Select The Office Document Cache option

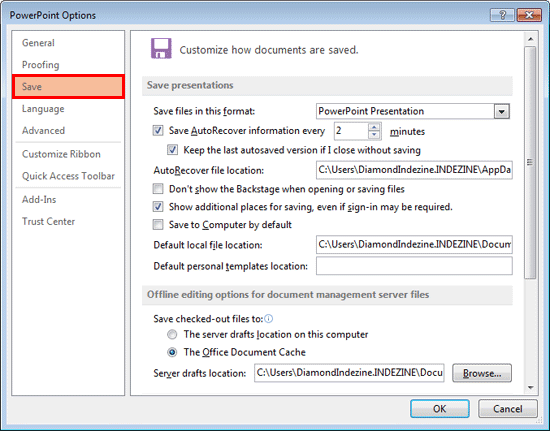(x=172, y=352)
